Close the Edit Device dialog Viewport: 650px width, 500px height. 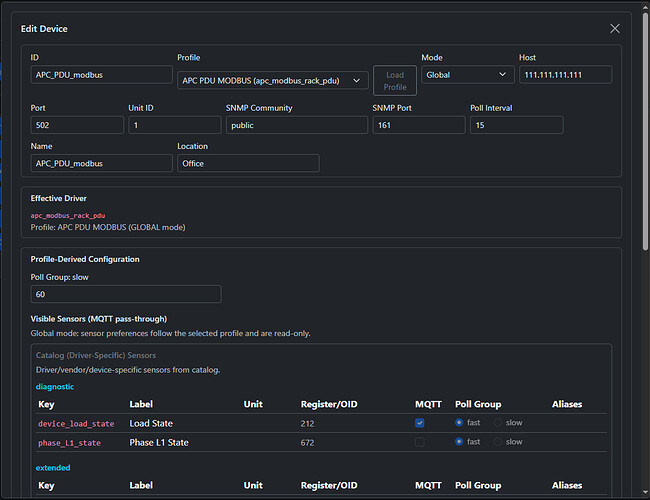pyautogui.click(x=615, y=29)
